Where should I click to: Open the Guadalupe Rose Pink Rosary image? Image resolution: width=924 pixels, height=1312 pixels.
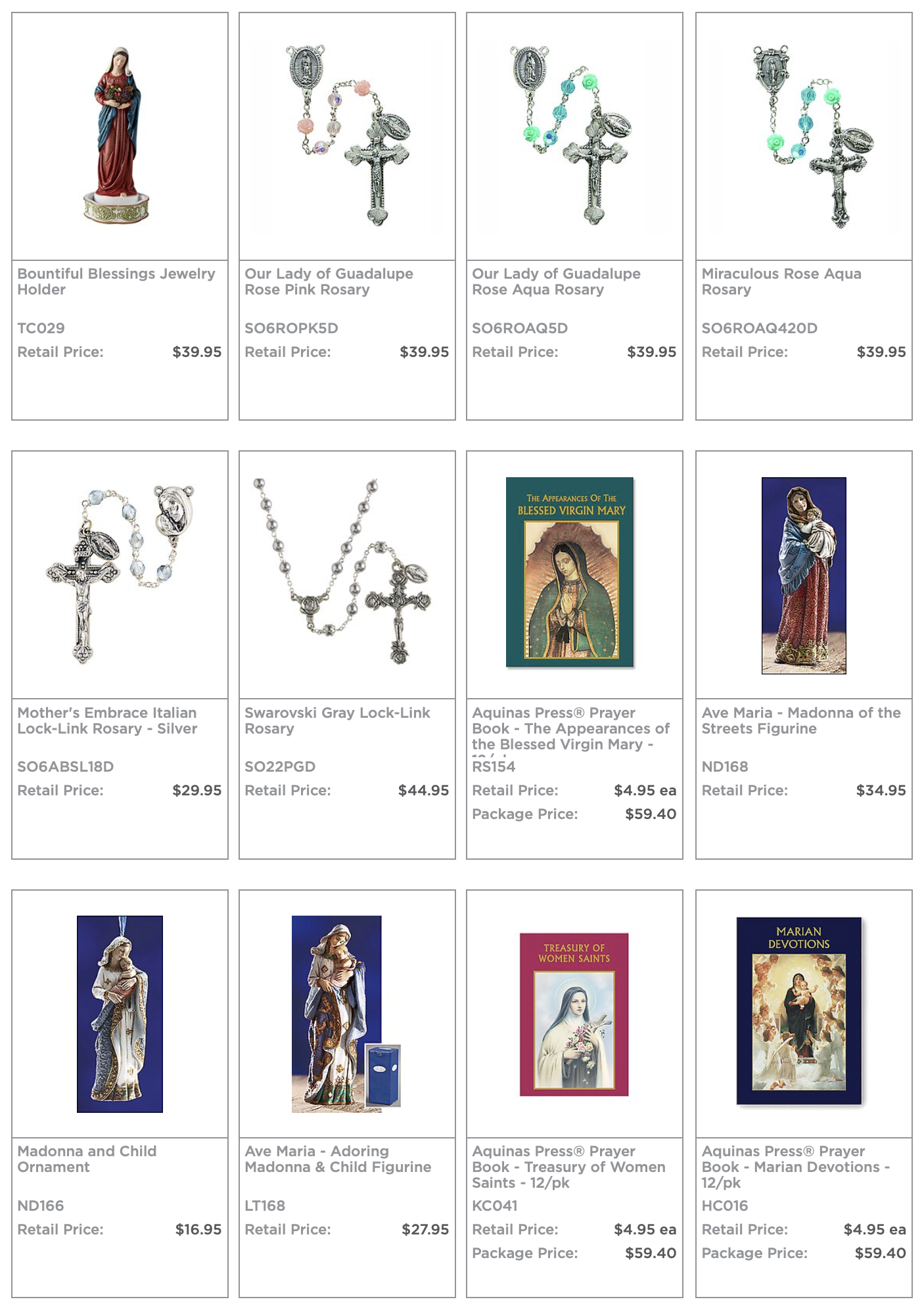click(350, 135)
